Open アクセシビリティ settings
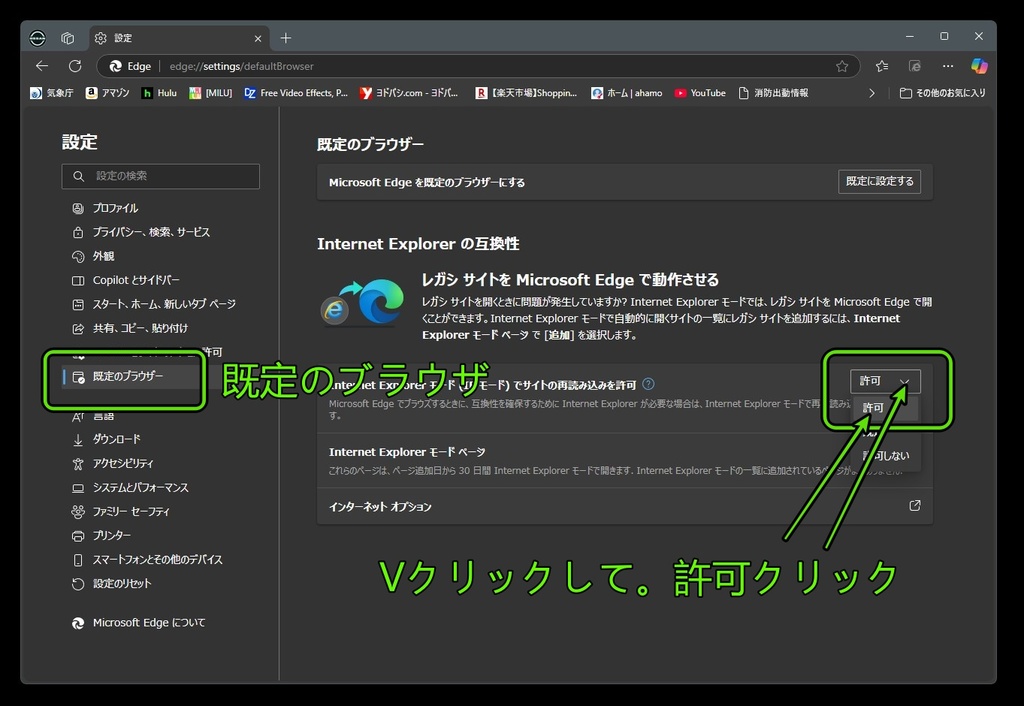Viewport: 1024px width, 706px height. (113, 463)
